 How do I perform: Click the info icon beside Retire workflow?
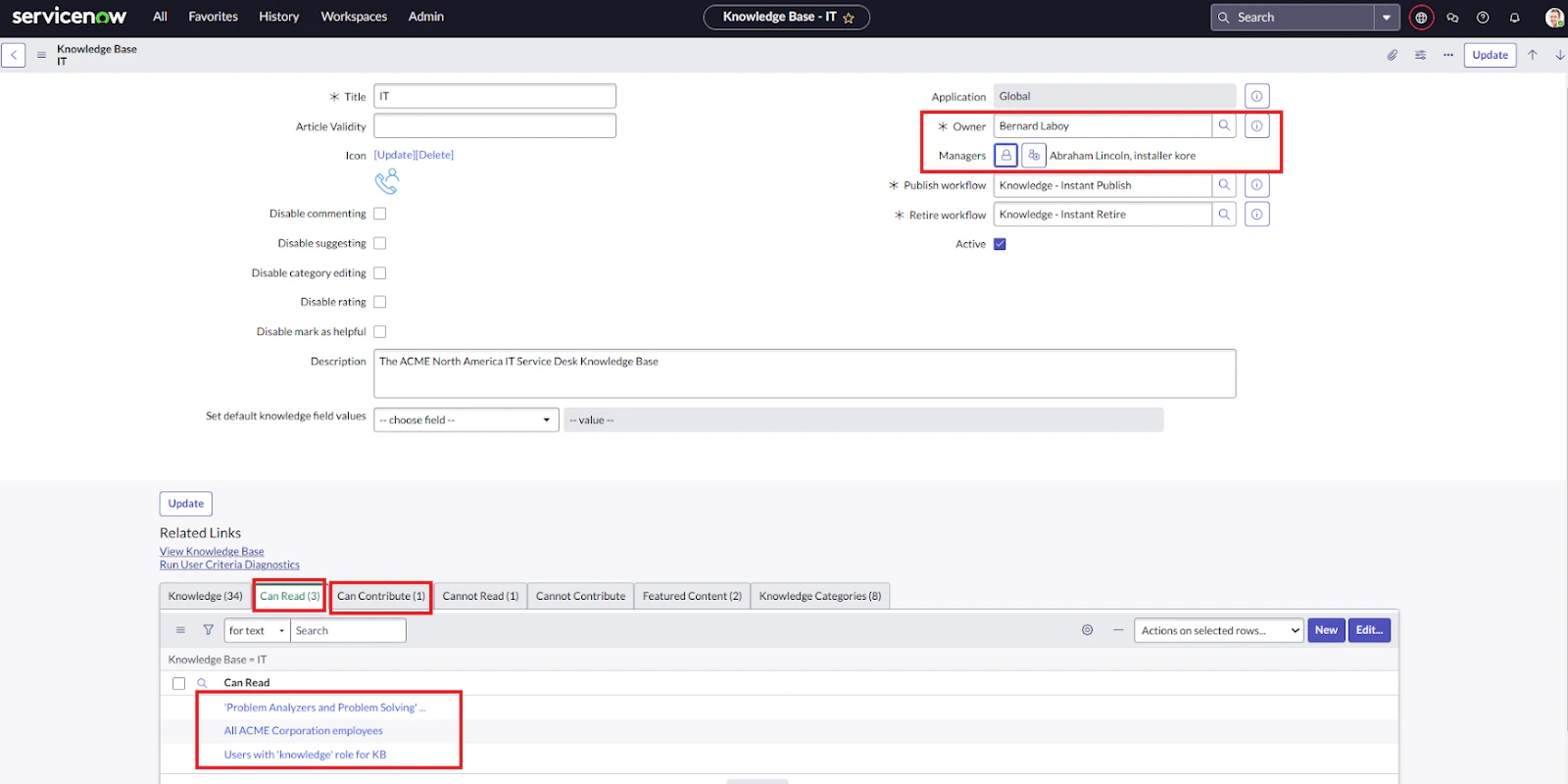[1256, 214]
